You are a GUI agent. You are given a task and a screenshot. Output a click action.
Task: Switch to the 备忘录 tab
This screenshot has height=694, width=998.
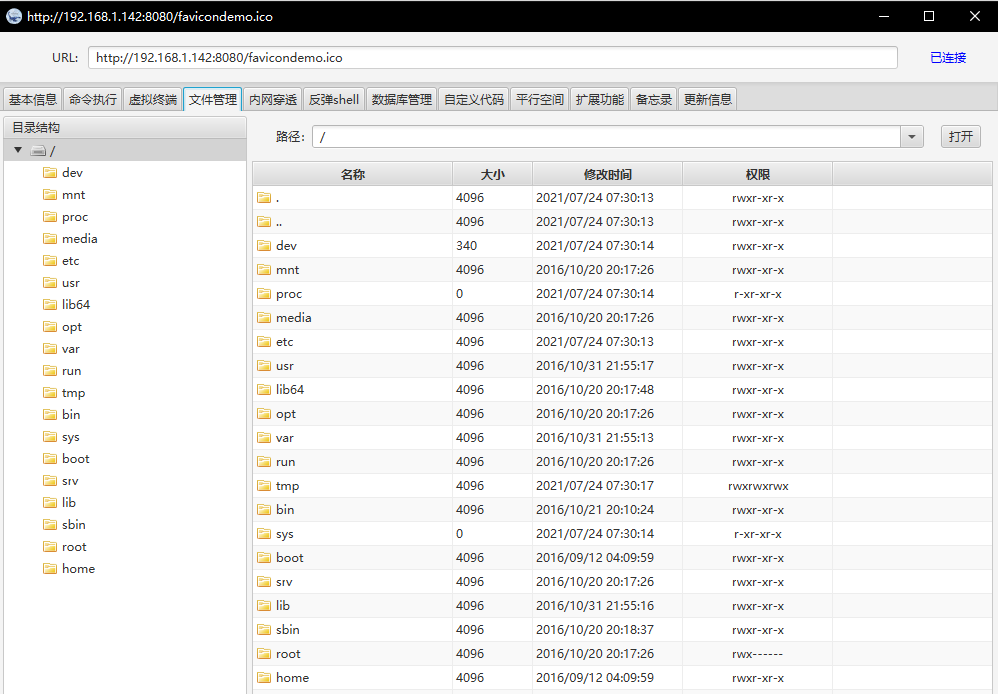click(x=653, y=99)
